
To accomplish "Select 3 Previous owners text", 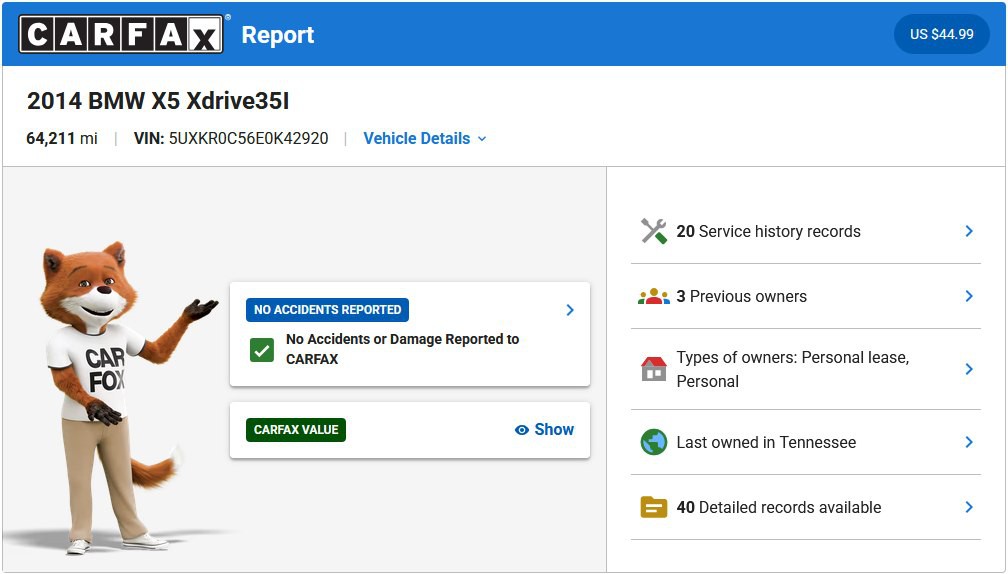I will click(741, 296).
